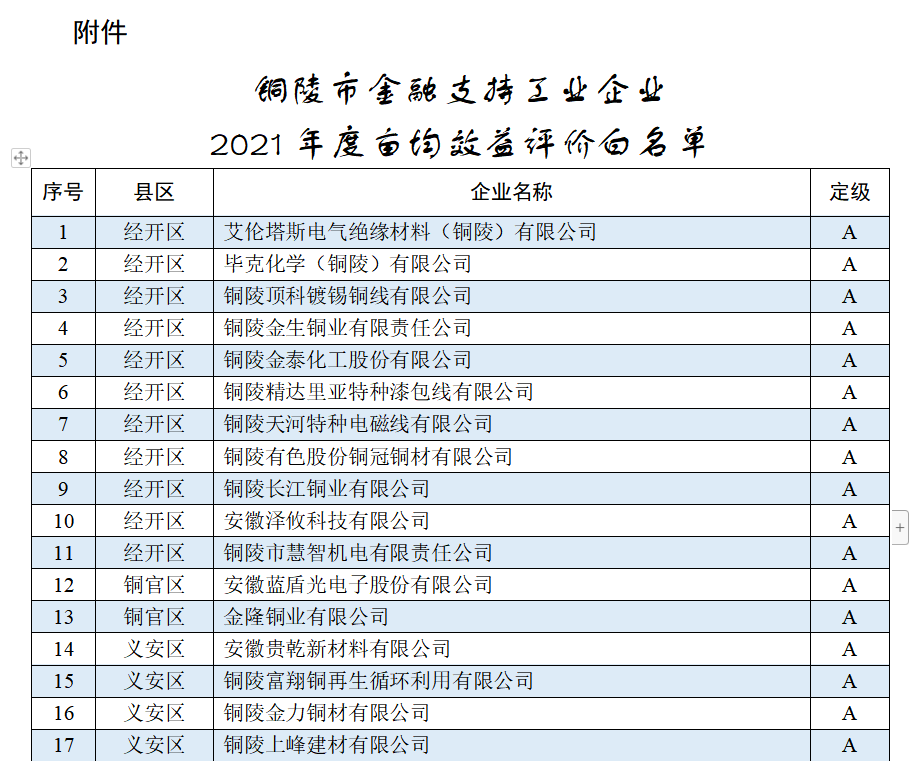Click the add-column plus button beside the table

coord(900,527)
